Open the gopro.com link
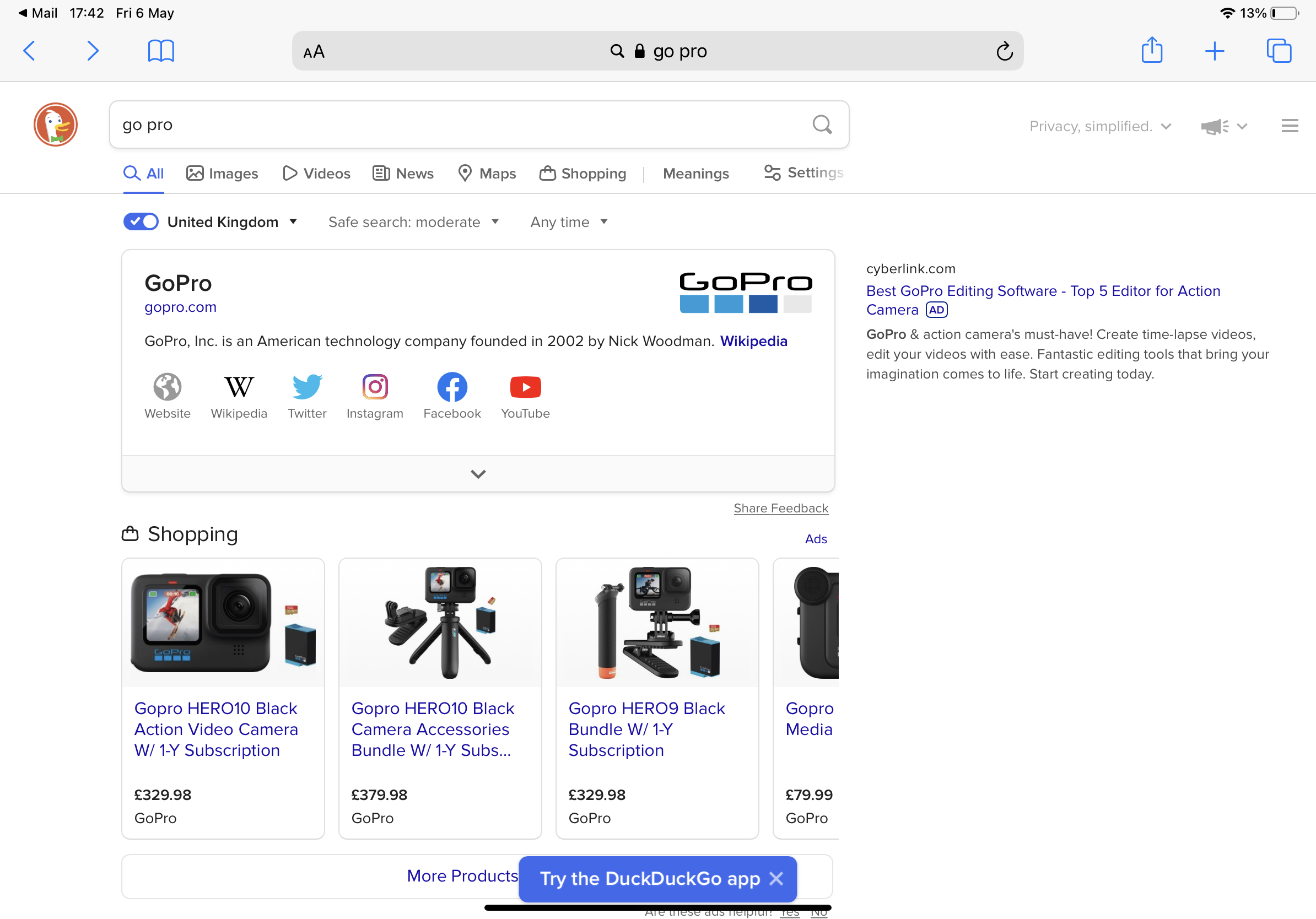1316x919 pixels. (x=180, y=307)
